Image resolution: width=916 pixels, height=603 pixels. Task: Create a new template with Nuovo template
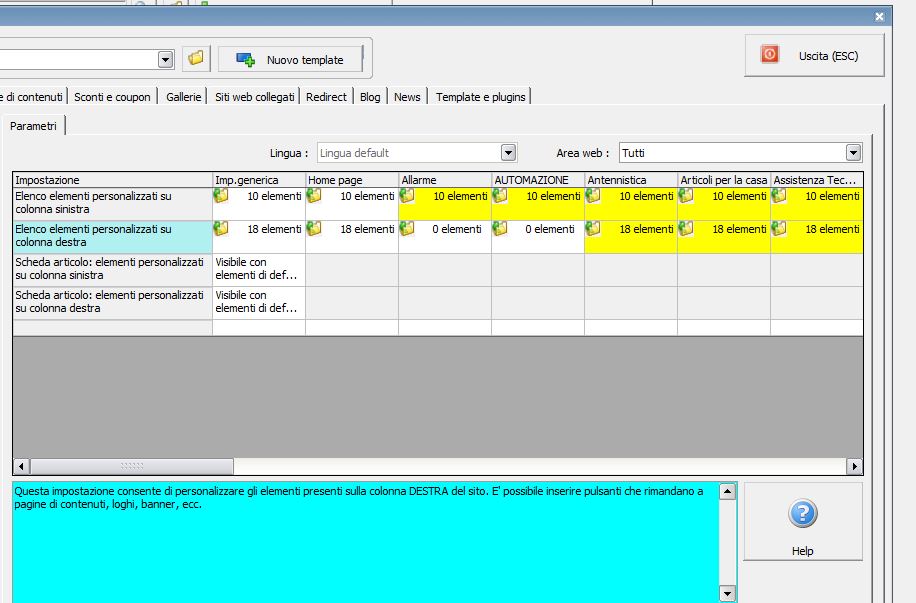[290, 60]
